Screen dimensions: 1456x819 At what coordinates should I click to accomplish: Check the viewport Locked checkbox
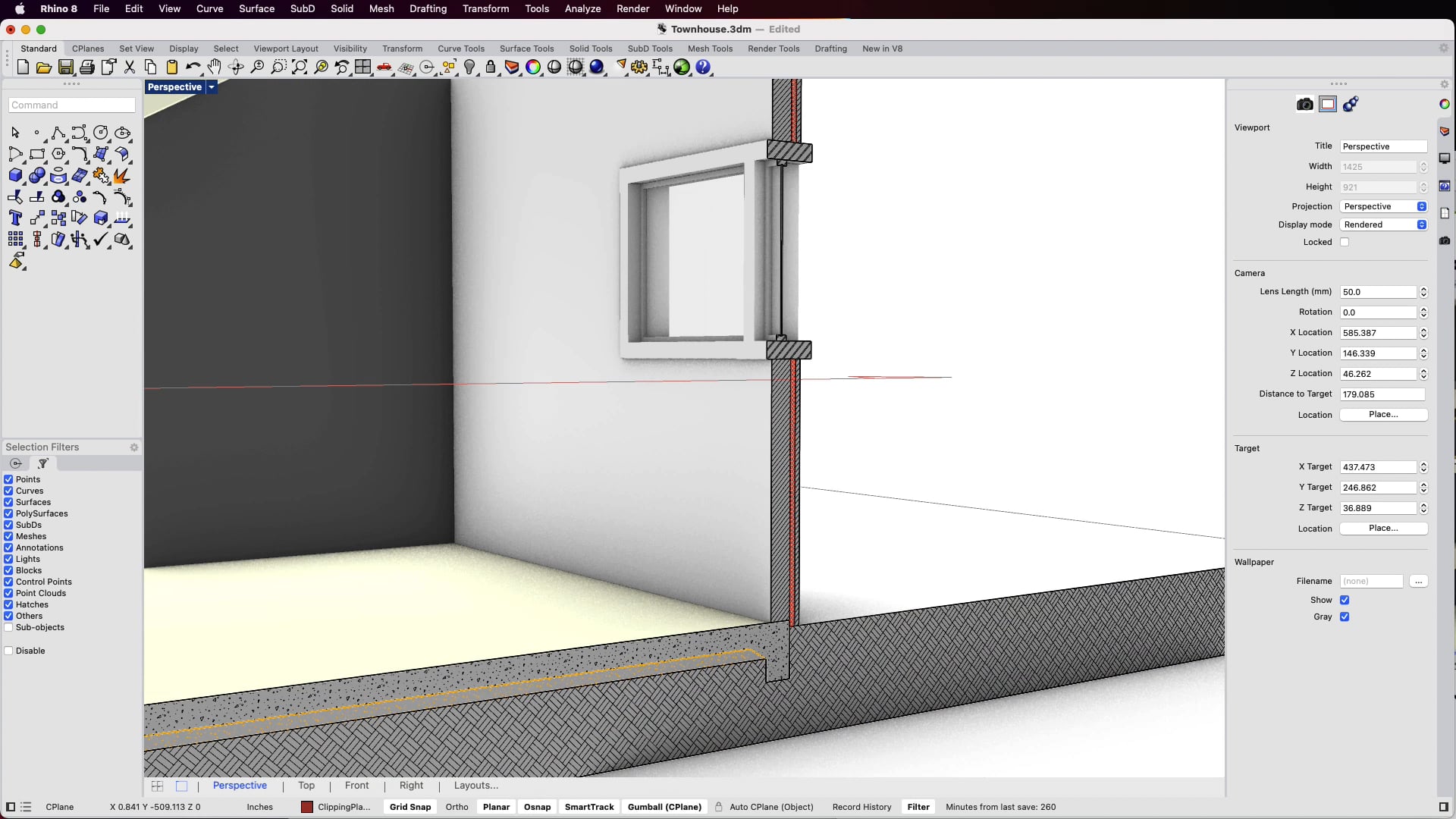(x=1345, y=243)
